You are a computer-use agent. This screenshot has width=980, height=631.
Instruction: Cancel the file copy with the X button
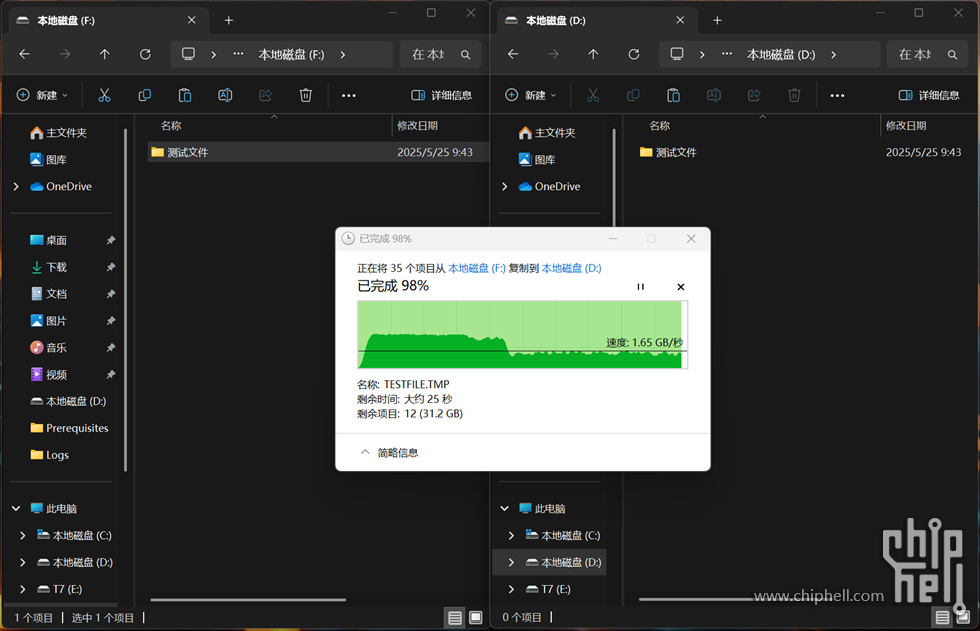[x=681, y=287]
